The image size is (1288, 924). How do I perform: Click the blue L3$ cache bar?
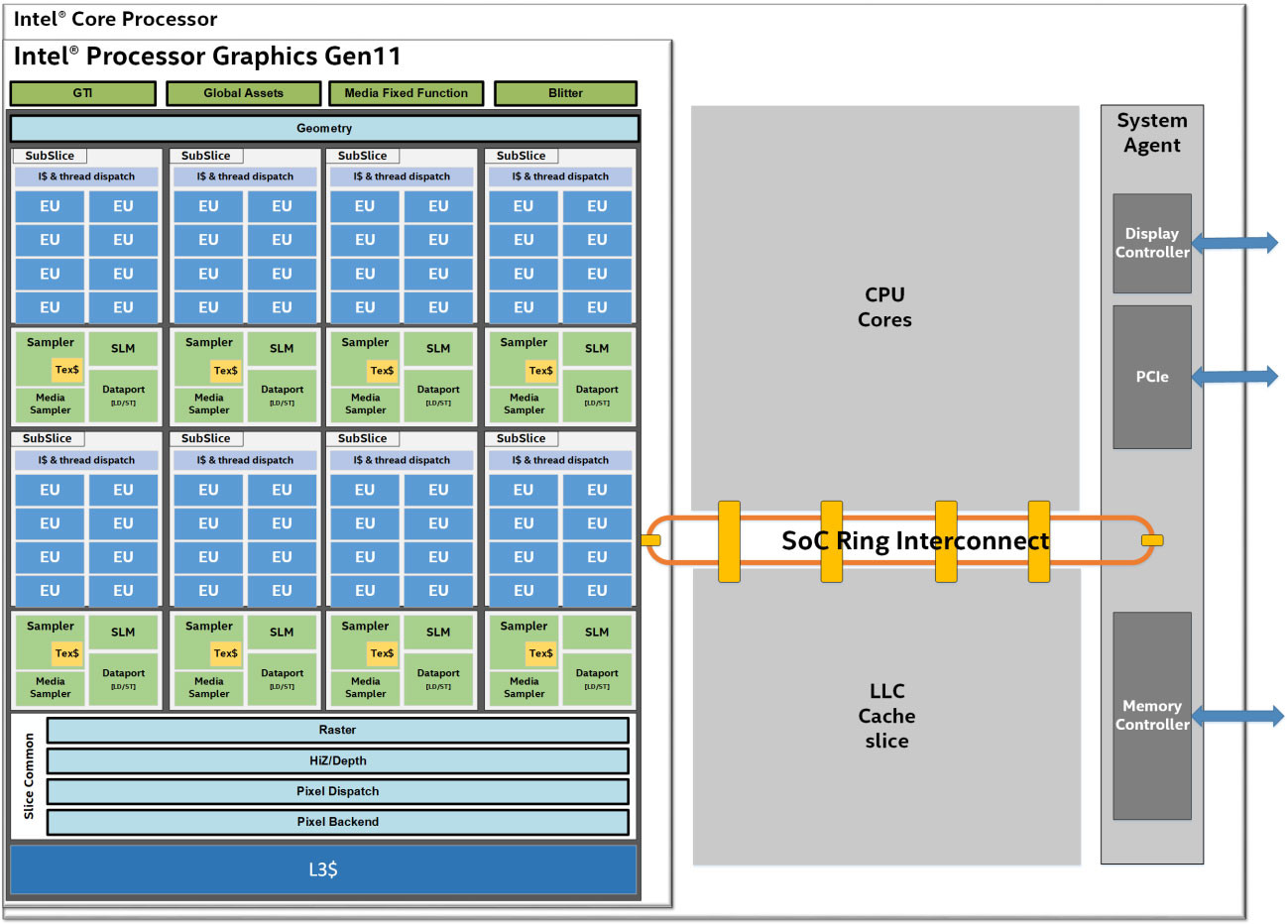click(322, 868)
